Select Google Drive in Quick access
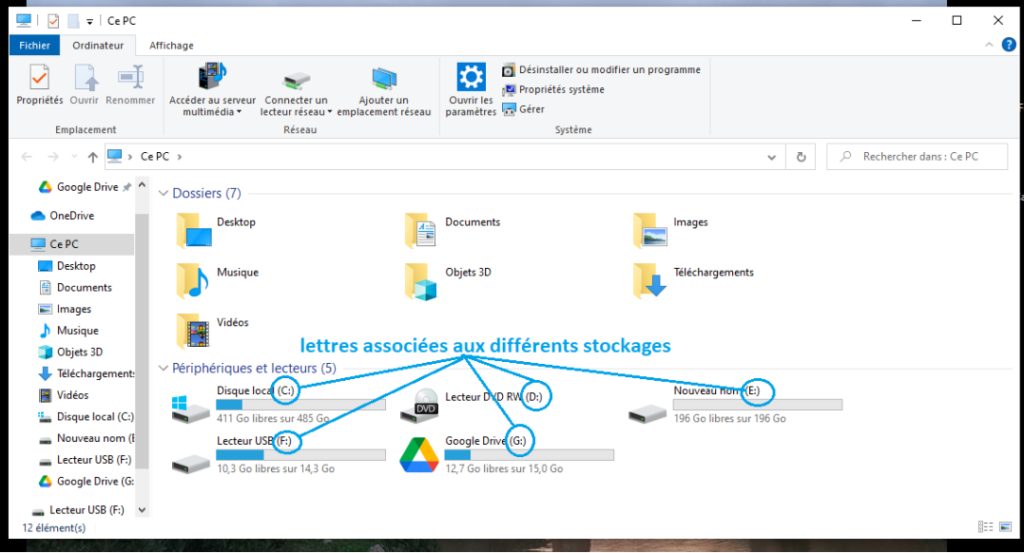 [84, 187]
